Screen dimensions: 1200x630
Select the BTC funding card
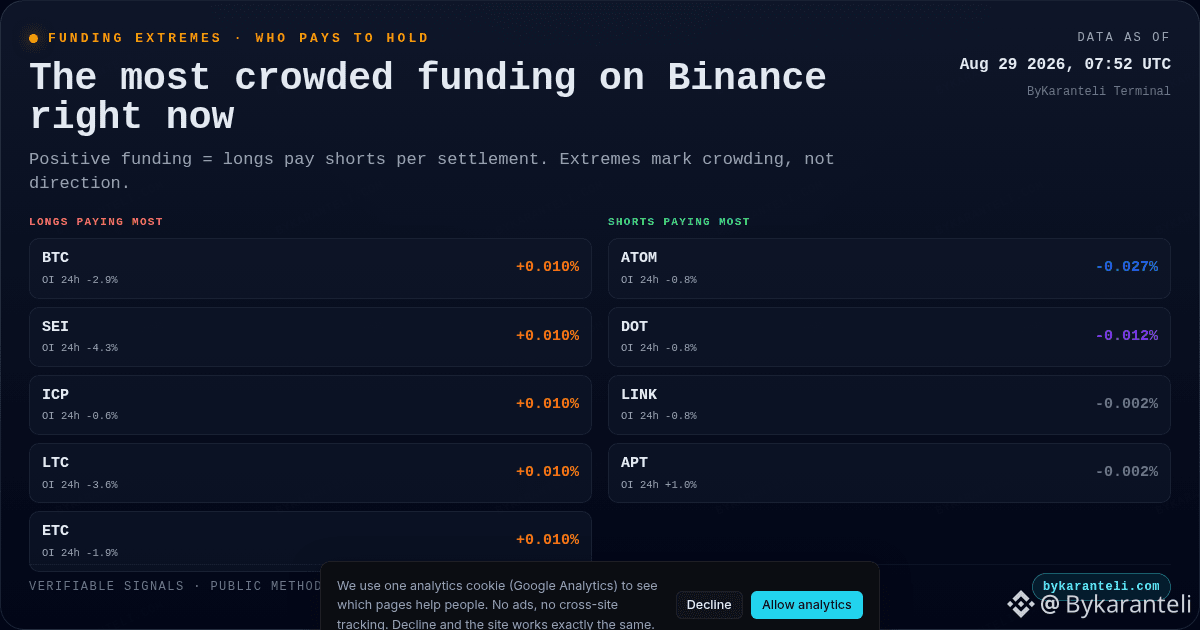[x=310, y=268]
